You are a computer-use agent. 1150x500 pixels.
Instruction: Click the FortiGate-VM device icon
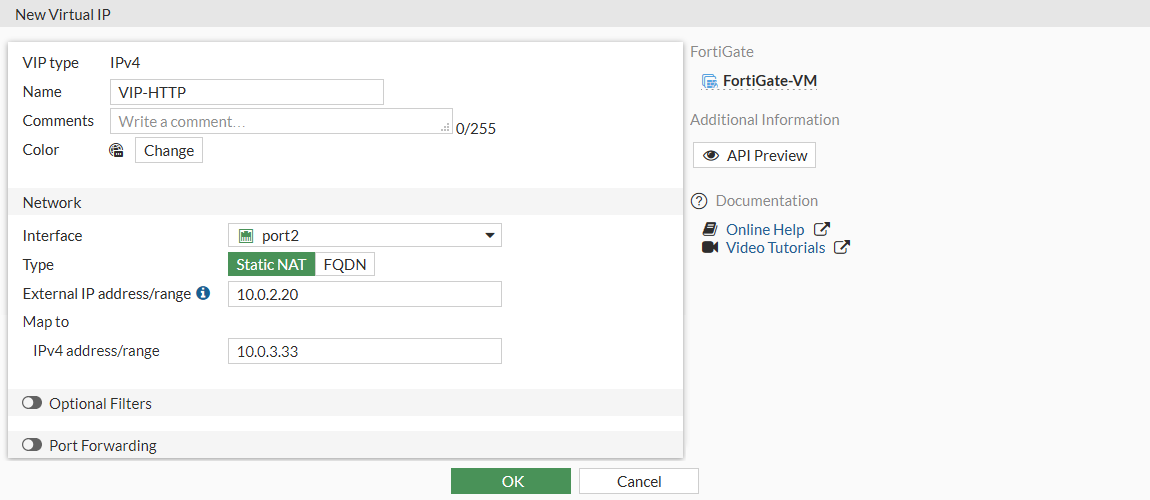[x=709, y=82]
